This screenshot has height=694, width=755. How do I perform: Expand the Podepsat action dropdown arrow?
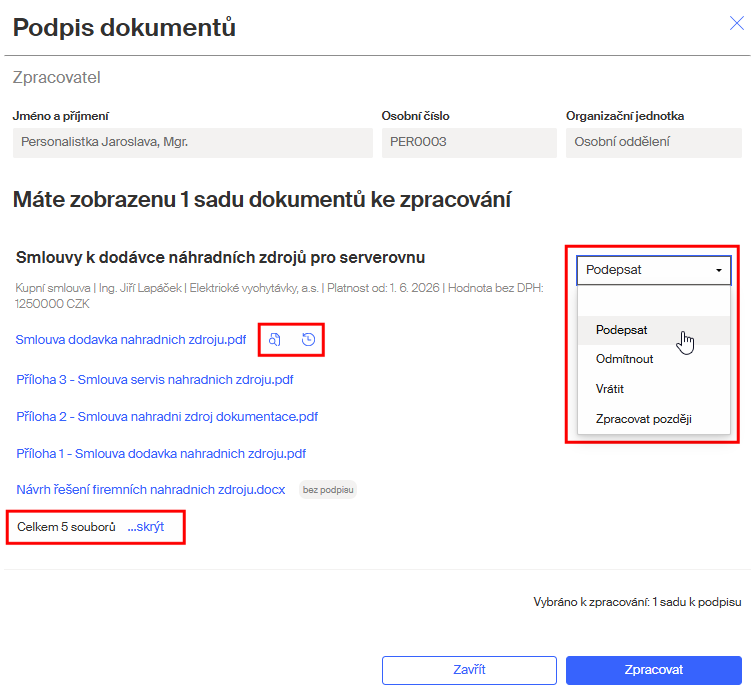pyautogui.click(x=718, y=270)
